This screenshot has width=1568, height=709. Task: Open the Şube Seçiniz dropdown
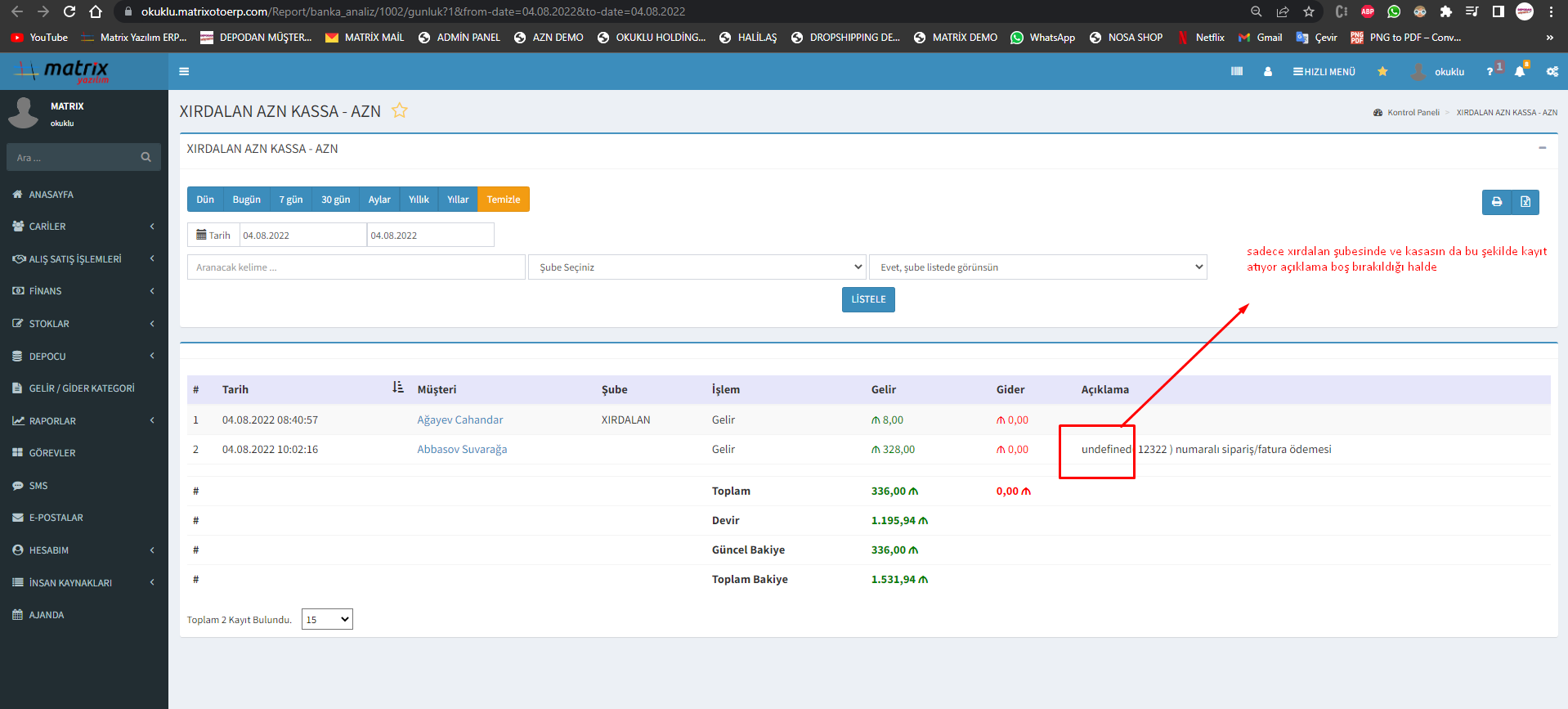tap(697, 267)
